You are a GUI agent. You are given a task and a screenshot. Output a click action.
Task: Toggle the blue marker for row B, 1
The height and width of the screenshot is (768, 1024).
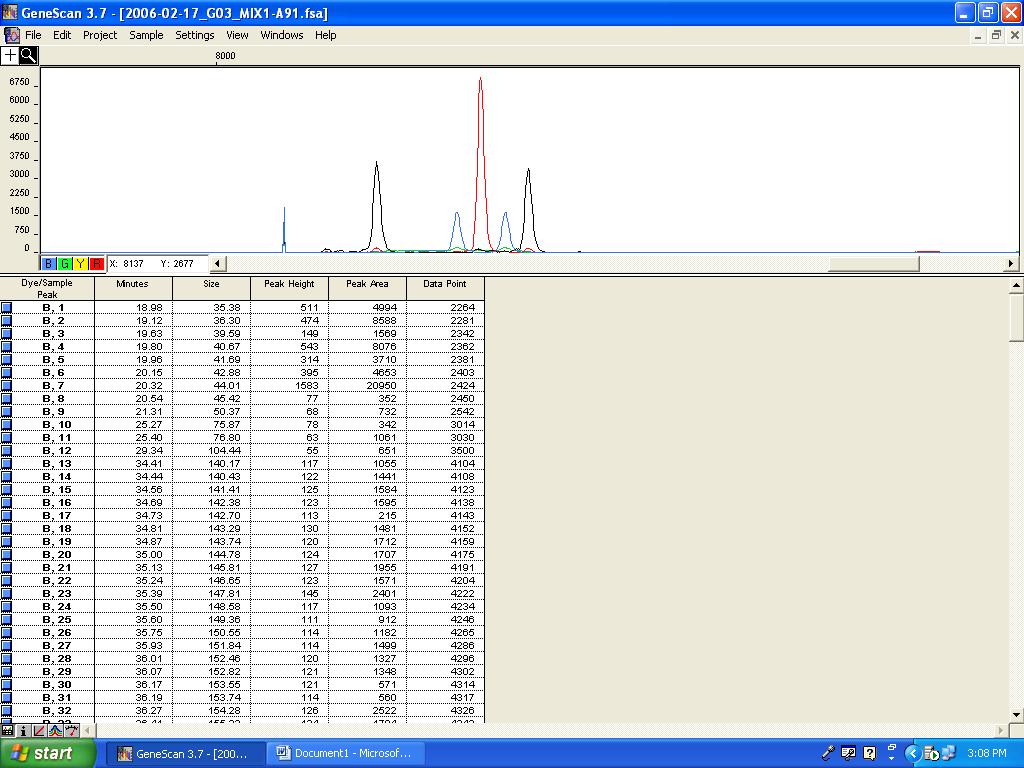tap(7, 307)
